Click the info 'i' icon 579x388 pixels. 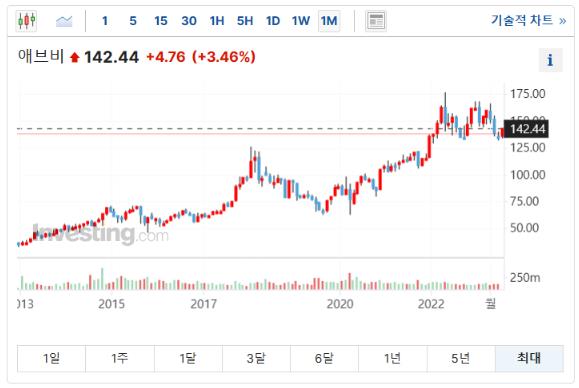(550, 60)
